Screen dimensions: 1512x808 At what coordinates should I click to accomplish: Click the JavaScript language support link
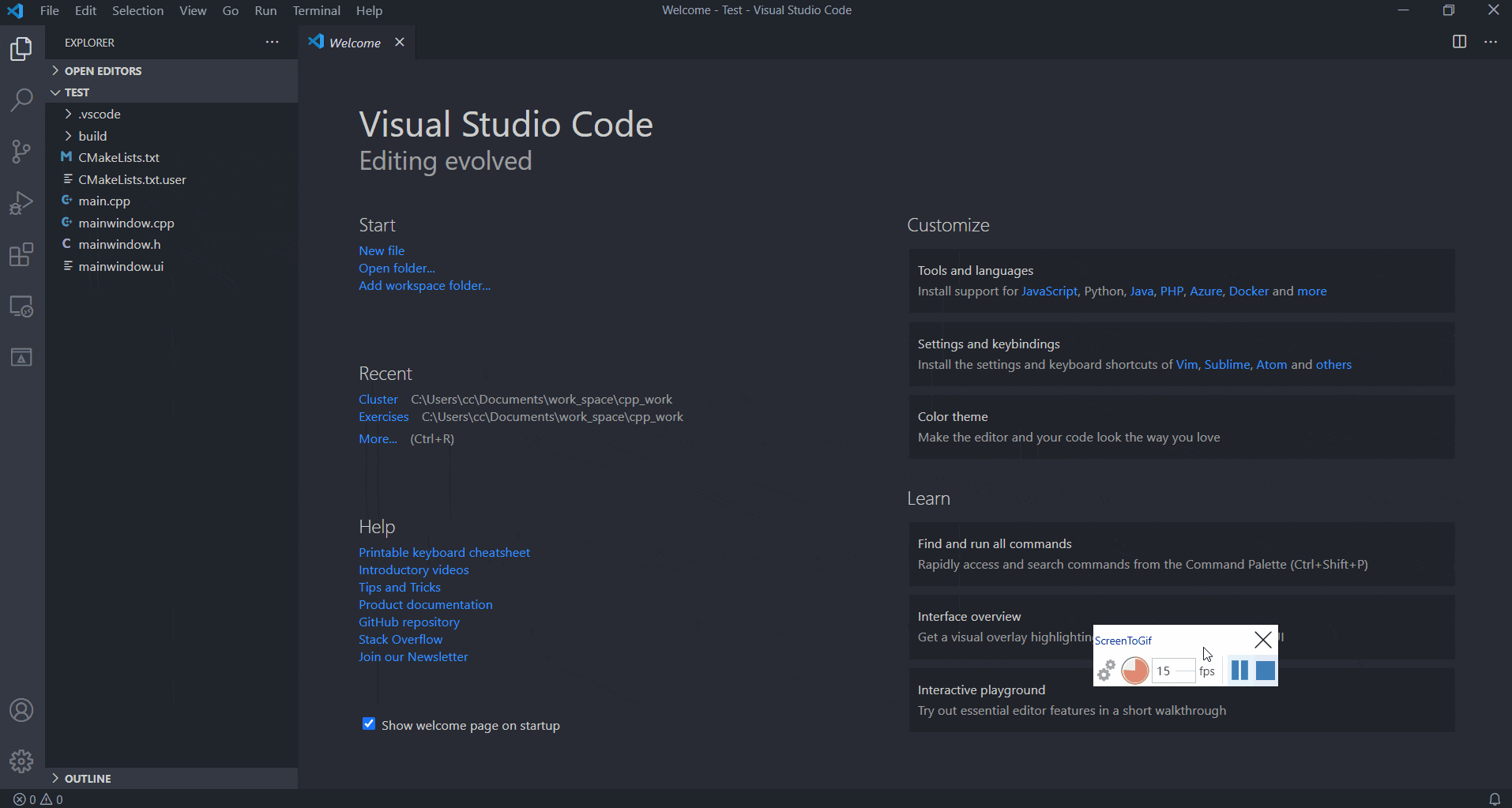(1049, 291)
